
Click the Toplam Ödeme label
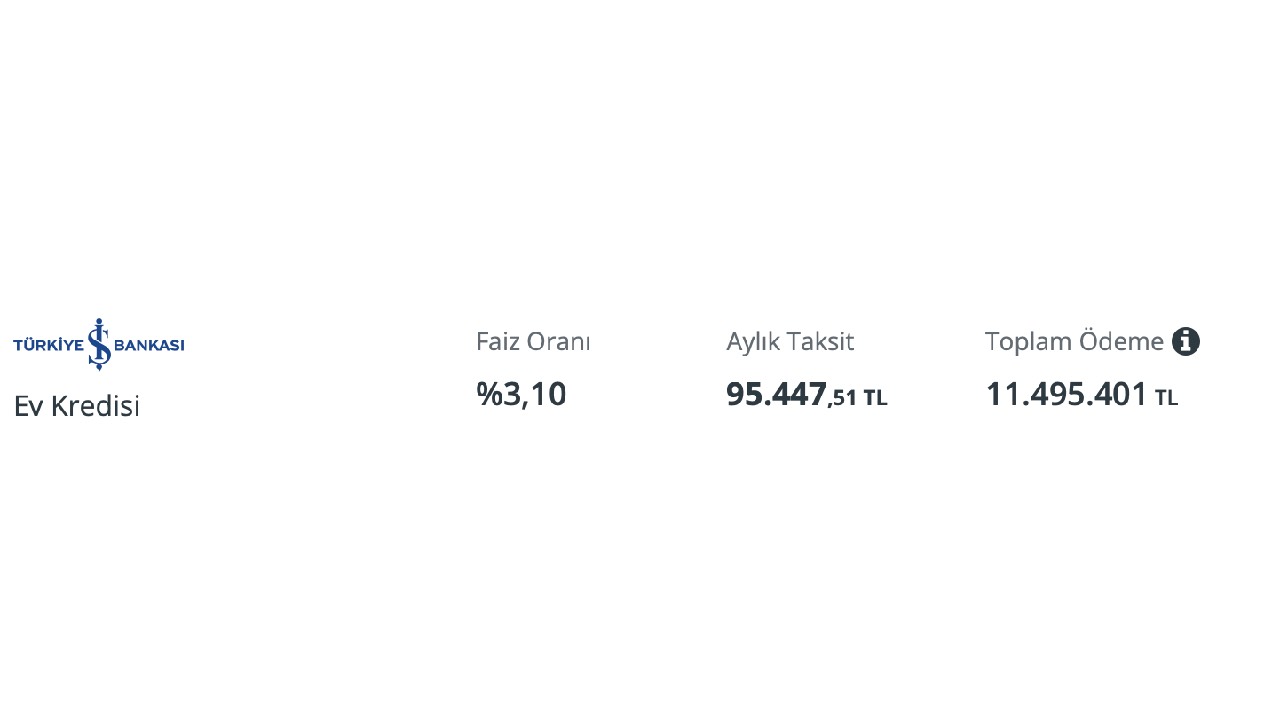tap(1074, 342)
